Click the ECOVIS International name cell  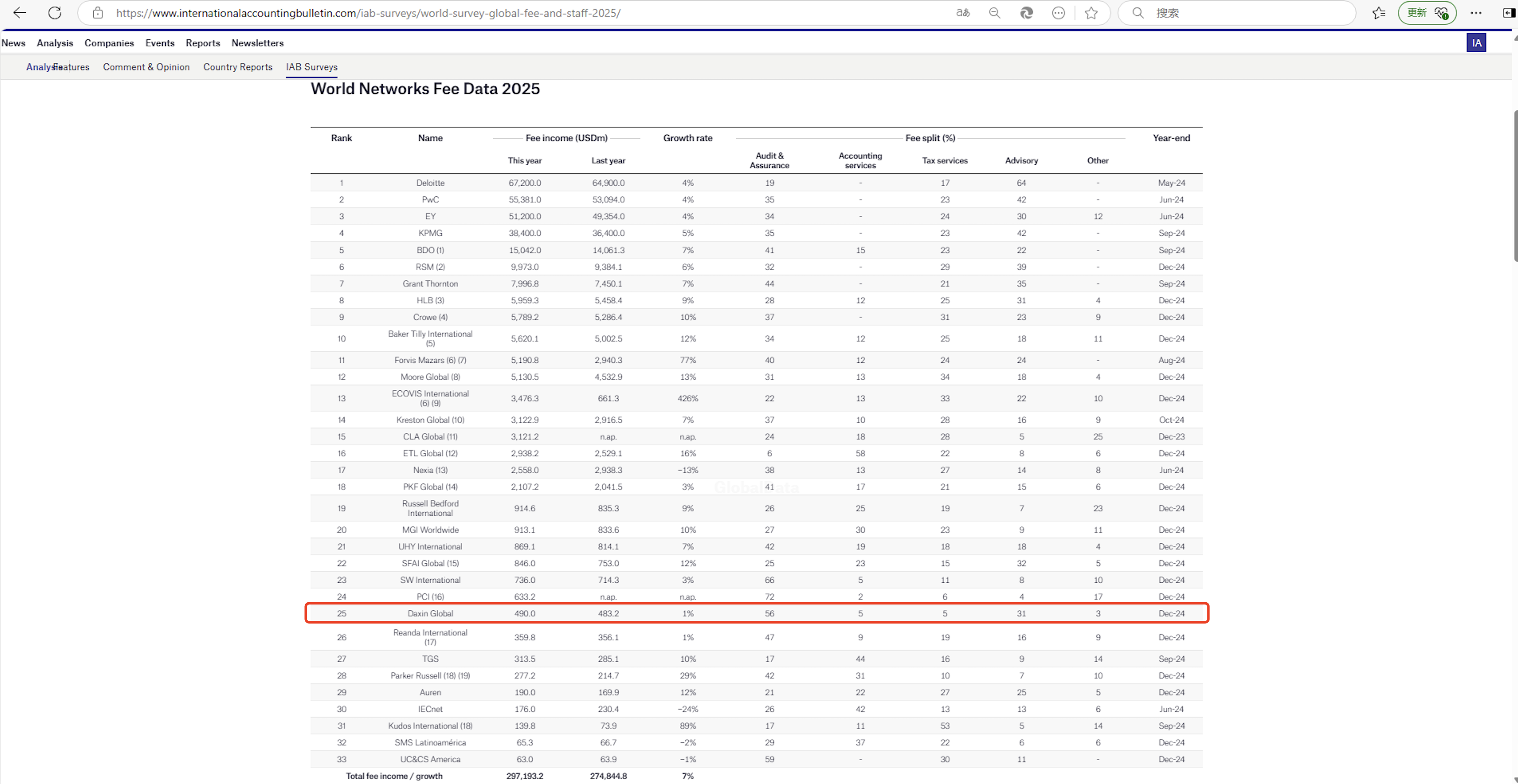(x=430, y=398)
